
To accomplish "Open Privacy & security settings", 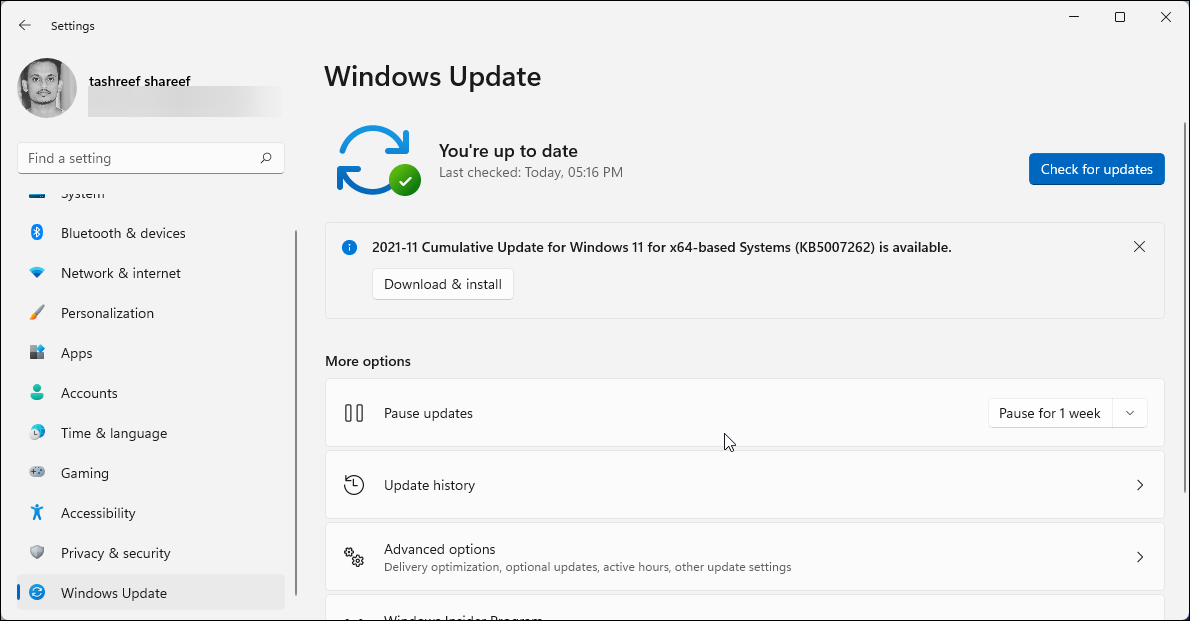I will [x=116, y=553].
